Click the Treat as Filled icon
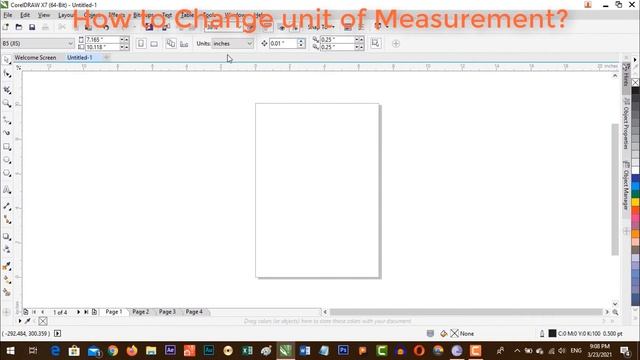Screen dimensions: 640x360 (x=375, y=43)
